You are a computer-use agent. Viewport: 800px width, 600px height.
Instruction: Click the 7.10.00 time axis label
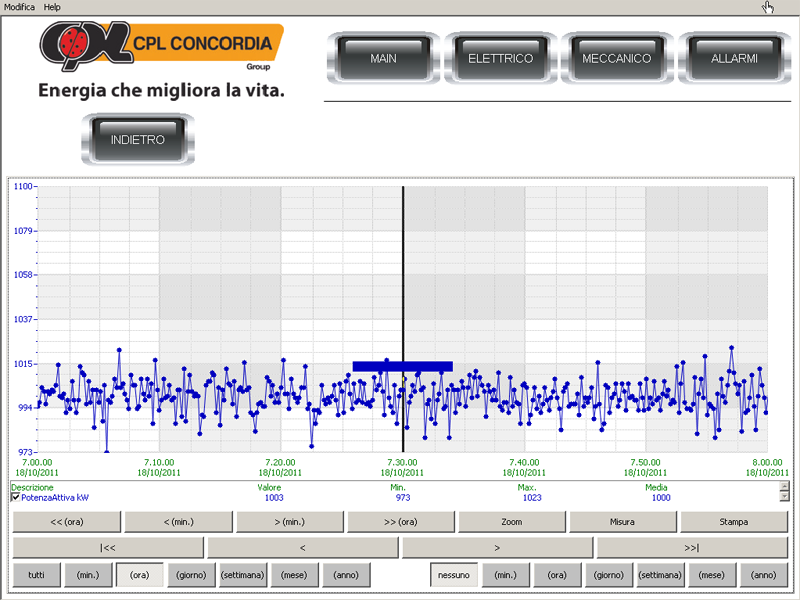(x=159, y=463)
